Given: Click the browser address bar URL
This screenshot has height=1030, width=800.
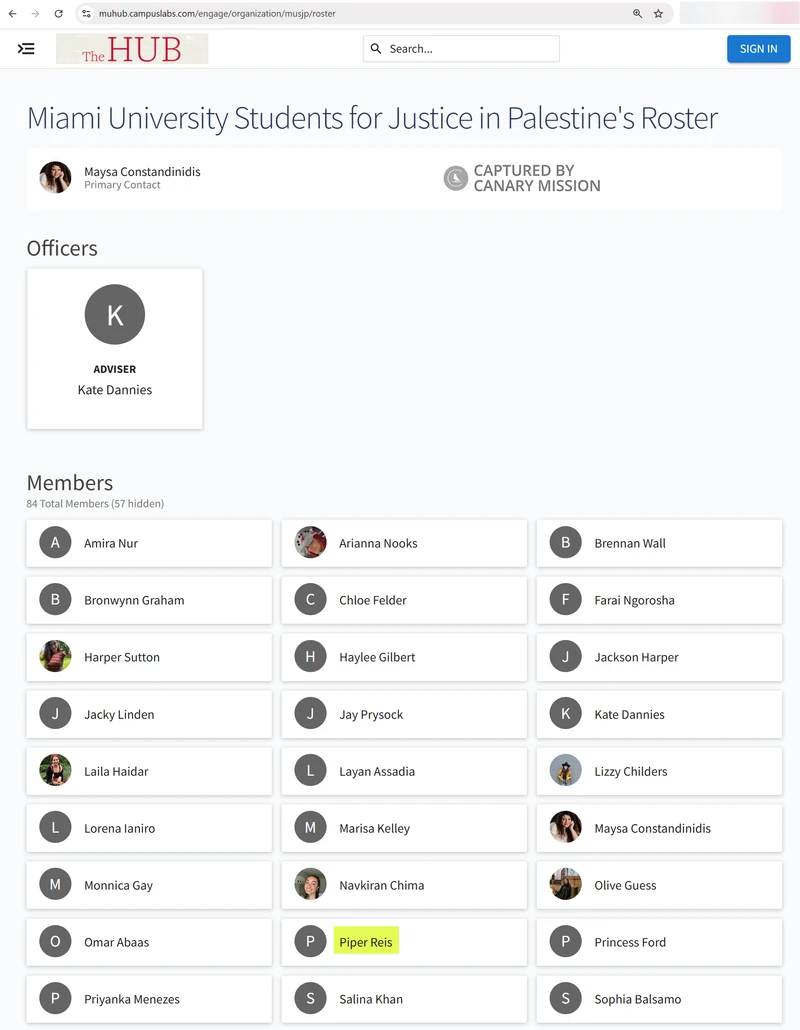Looking at the screenshot, I should coord(217,13).
